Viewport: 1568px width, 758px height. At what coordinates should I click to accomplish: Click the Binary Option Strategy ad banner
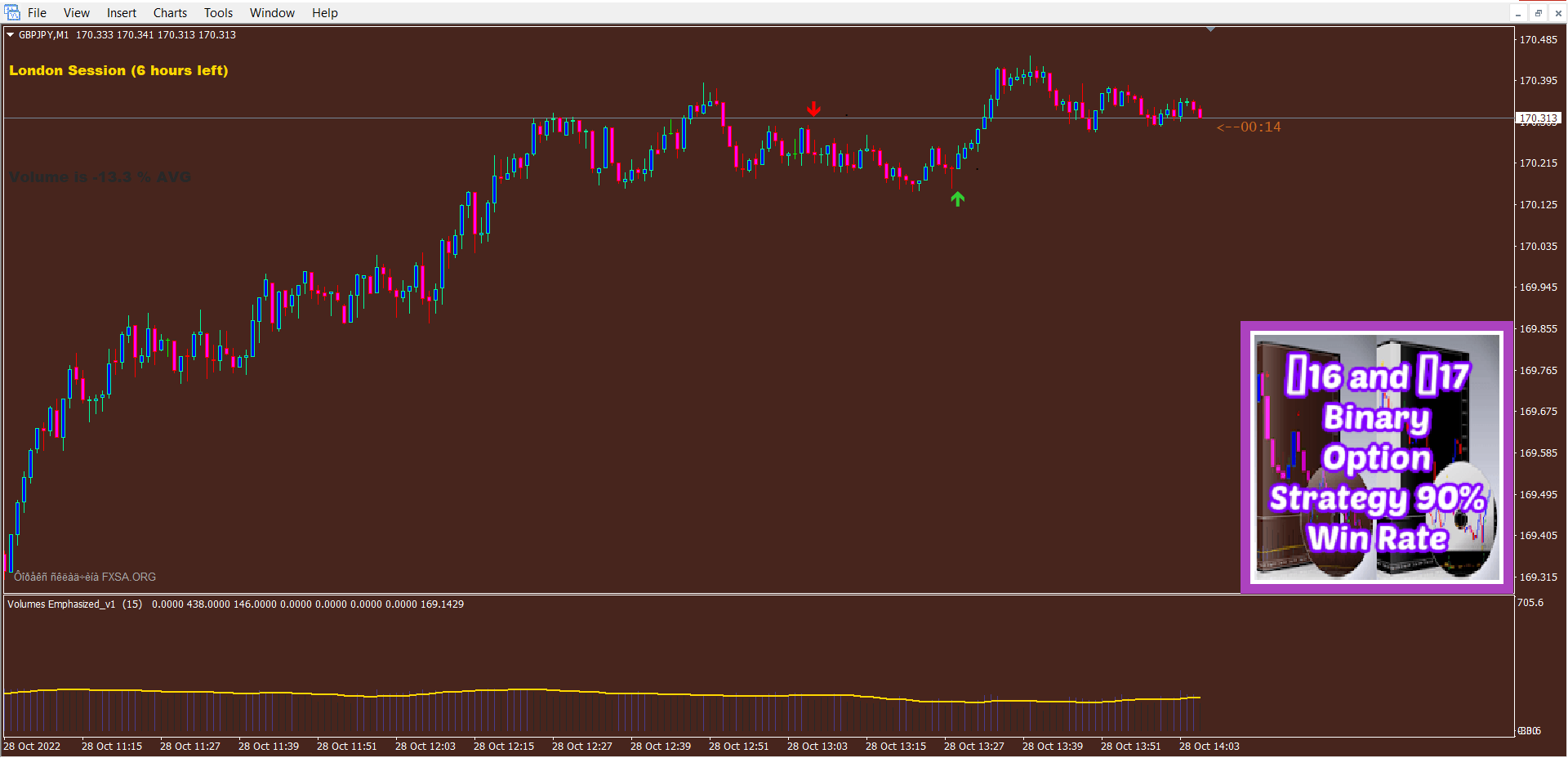pyautogui.click(x=1377, y=457)
